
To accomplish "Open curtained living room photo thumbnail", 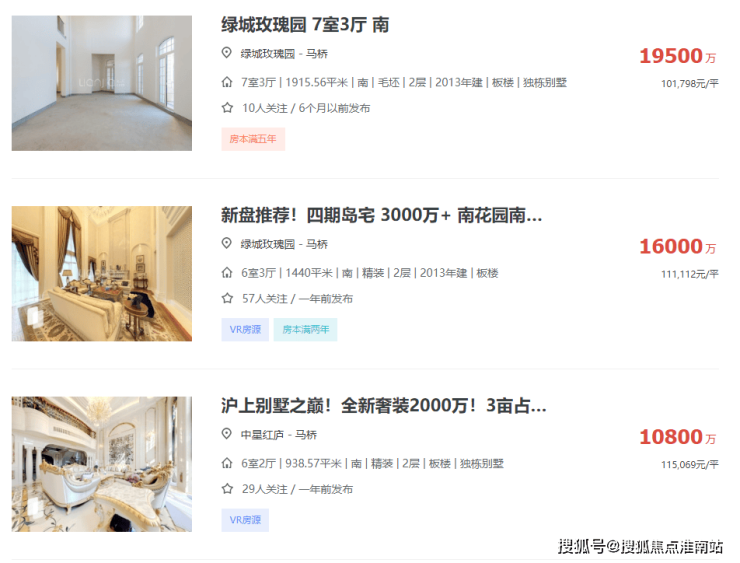I will (x=102, y=274).
